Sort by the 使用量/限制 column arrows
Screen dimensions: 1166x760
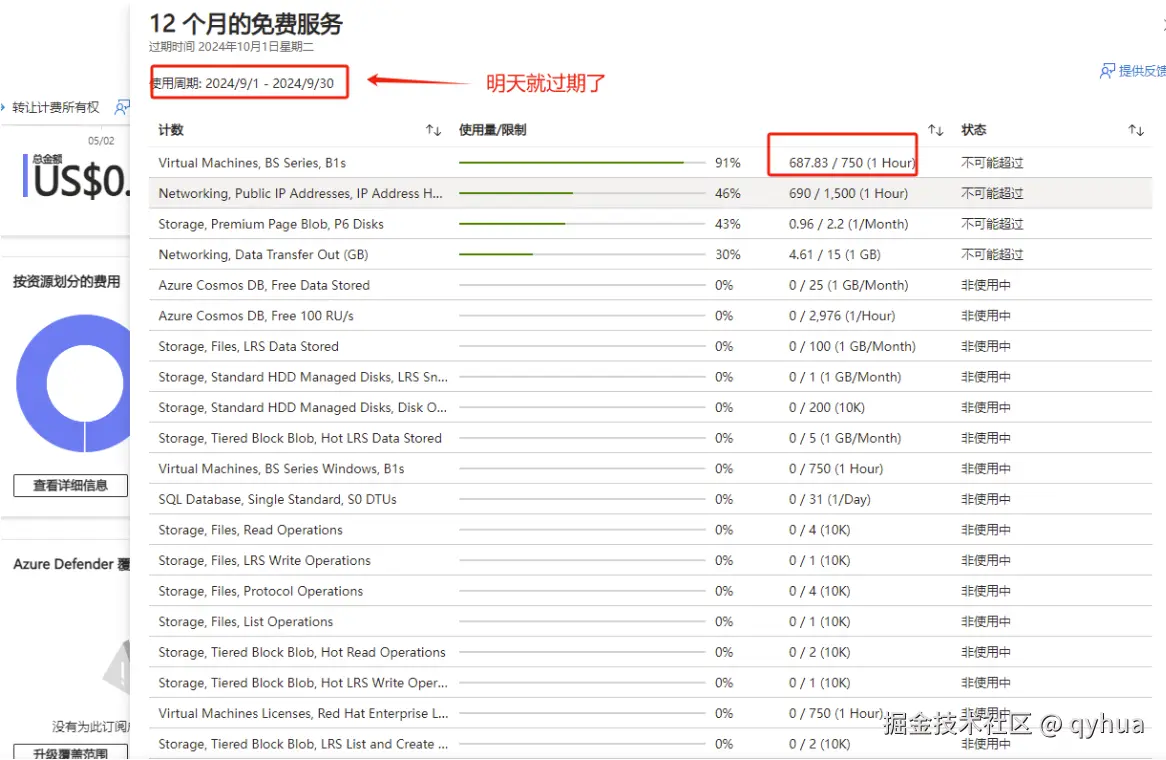[x=935, y=130]
